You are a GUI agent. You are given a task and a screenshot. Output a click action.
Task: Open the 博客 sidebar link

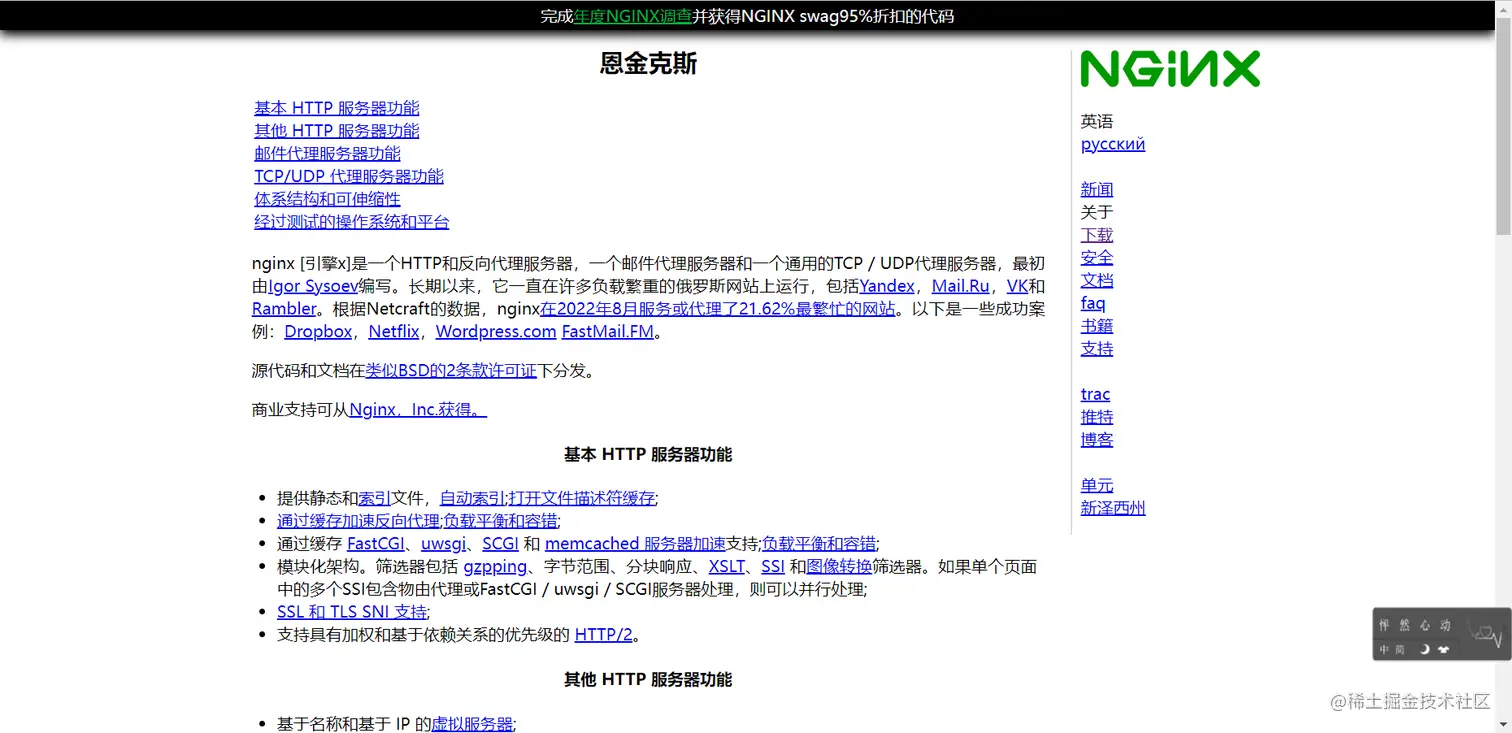[x=1097, y=440]
